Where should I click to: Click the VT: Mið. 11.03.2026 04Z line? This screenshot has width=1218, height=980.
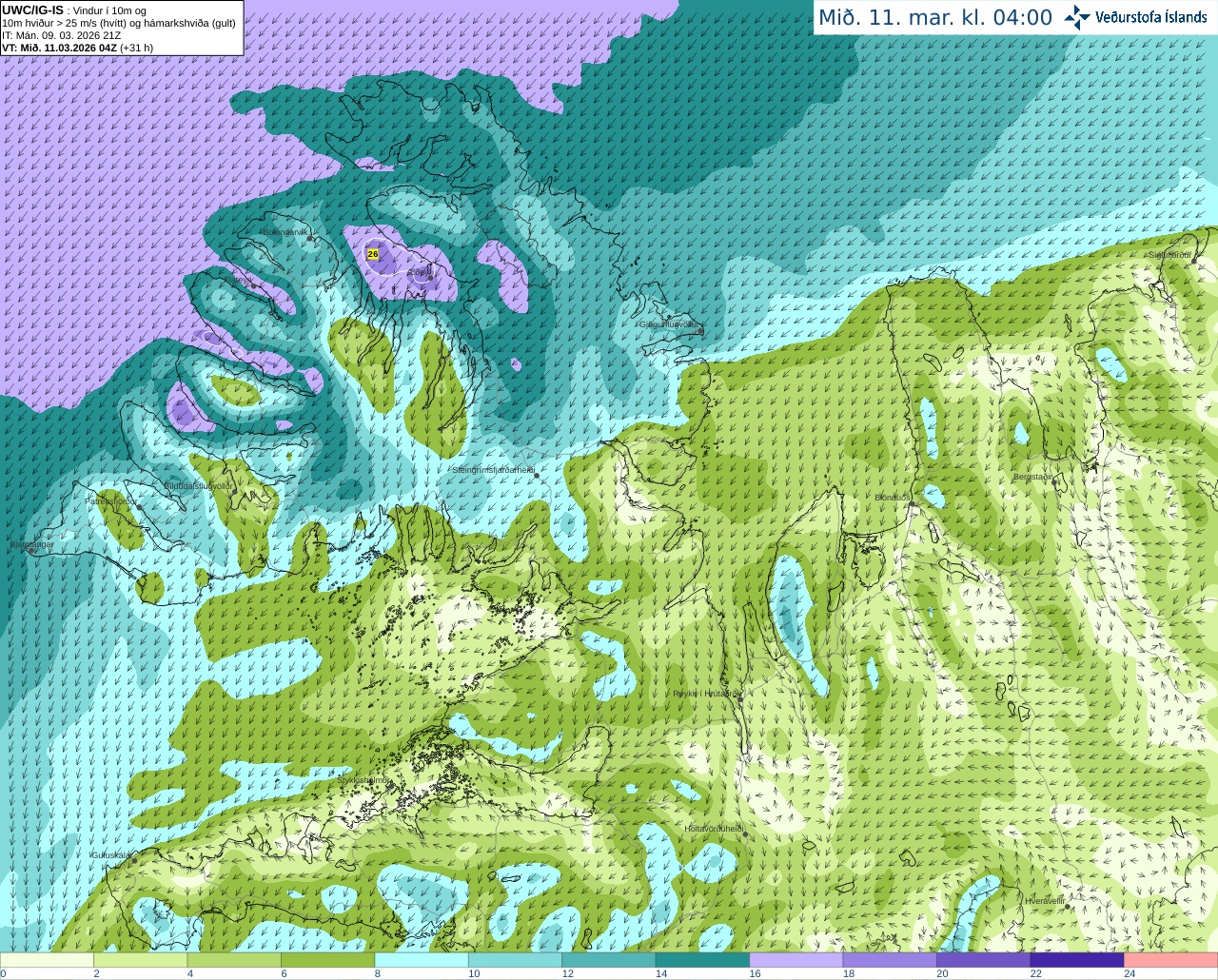tap(78, 47)
